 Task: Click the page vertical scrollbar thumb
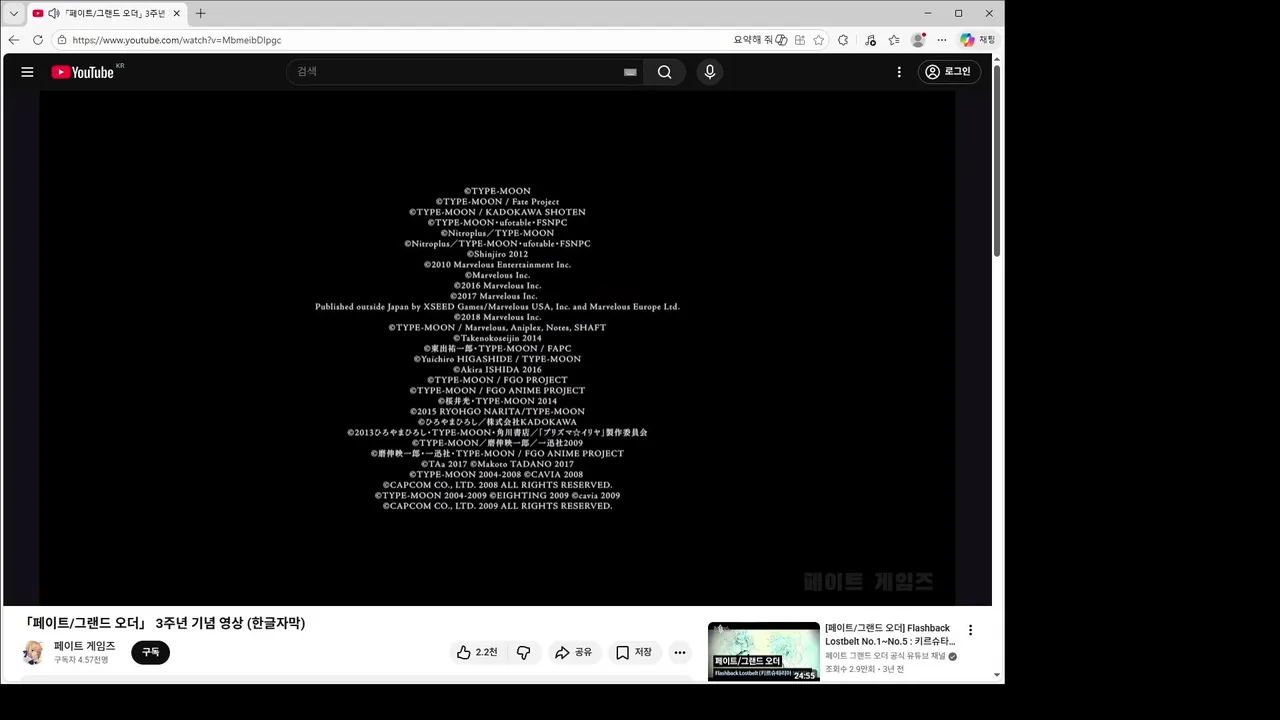997,161
